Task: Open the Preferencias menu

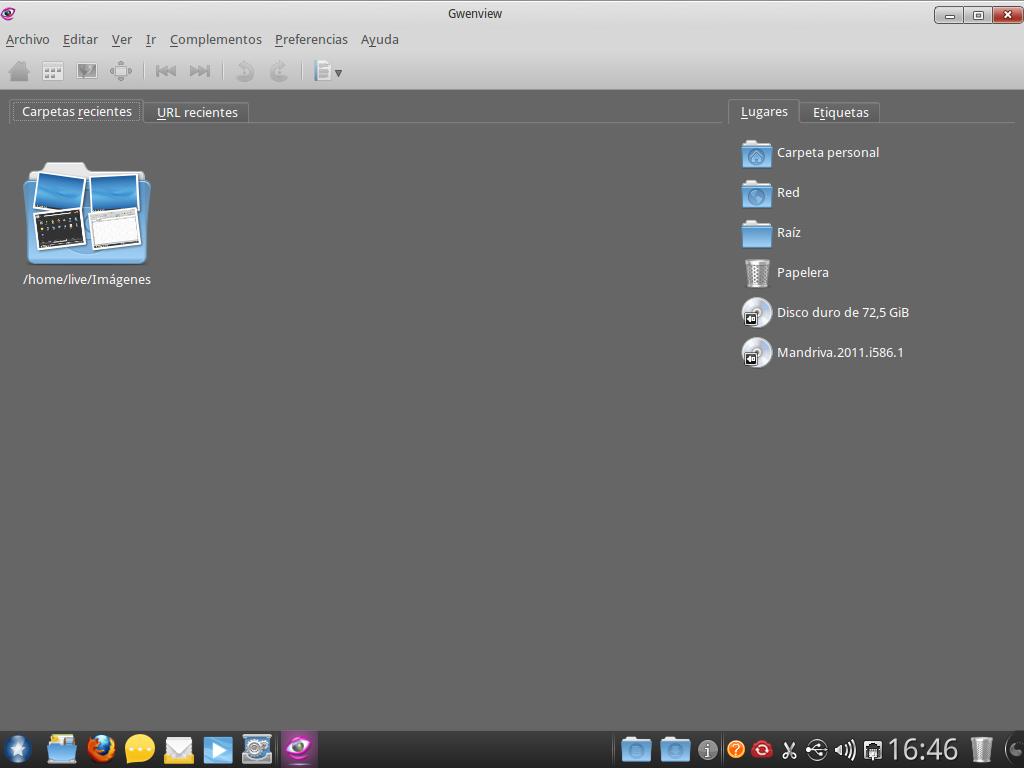Action: (x=311, y=39)
